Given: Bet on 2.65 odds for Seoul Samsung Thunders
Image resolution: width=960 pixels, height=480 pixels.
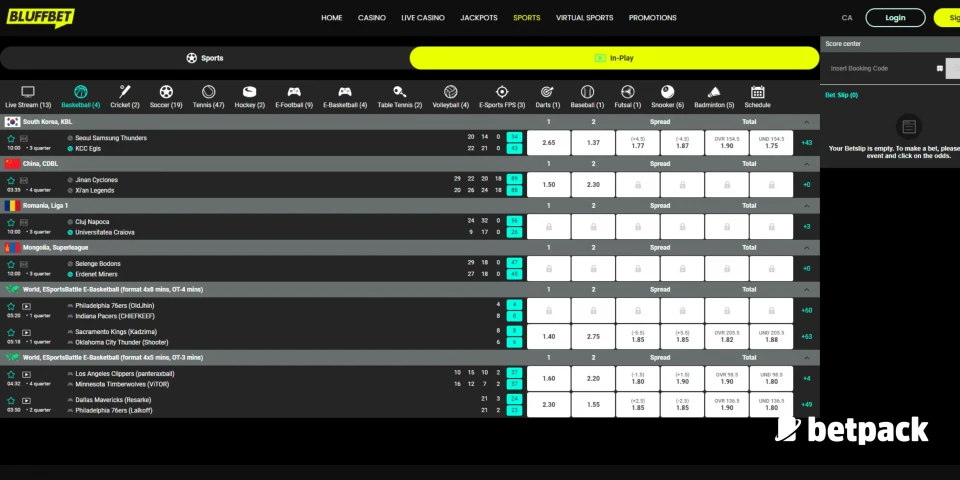Looking at the screenshot, I should tap(548, 143).
